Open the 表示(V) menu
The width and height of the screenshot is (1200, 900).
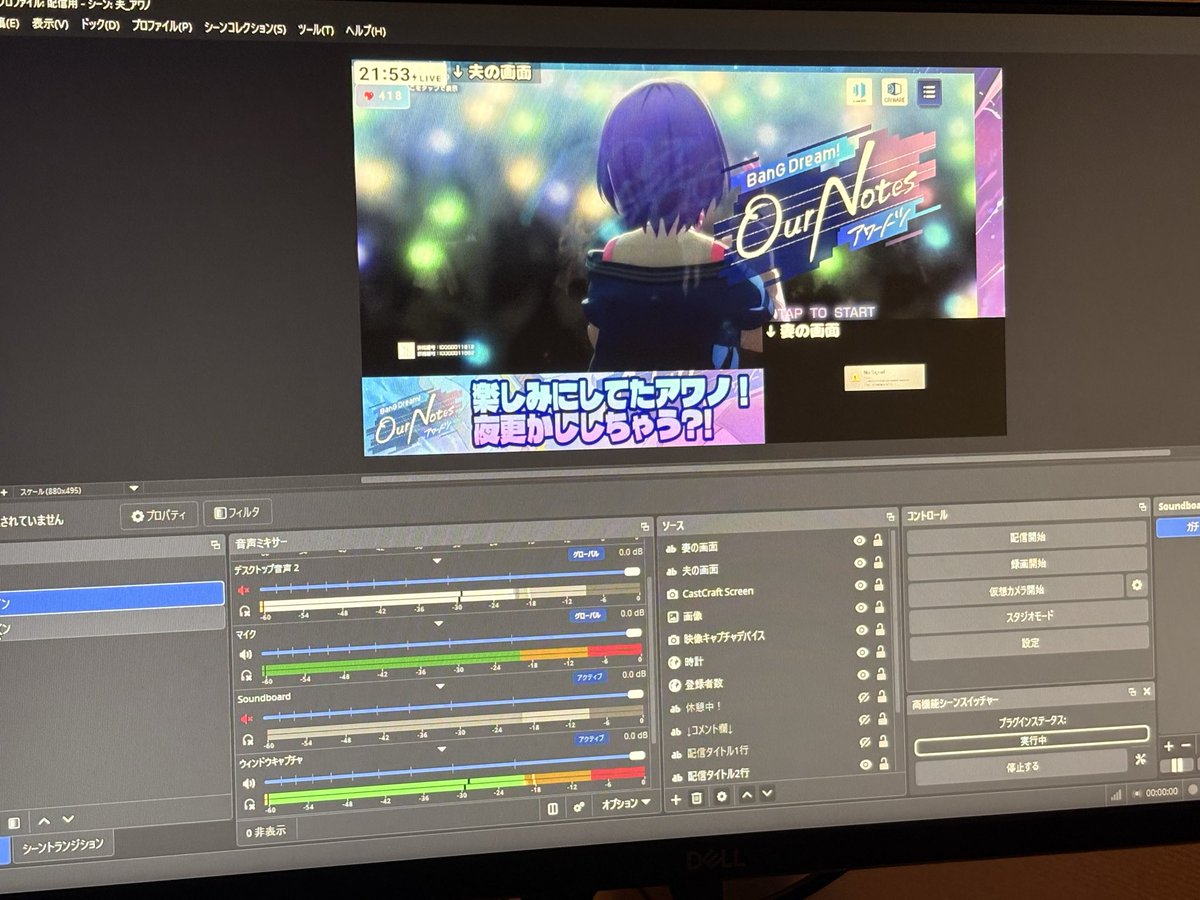[x=49, y=23]
